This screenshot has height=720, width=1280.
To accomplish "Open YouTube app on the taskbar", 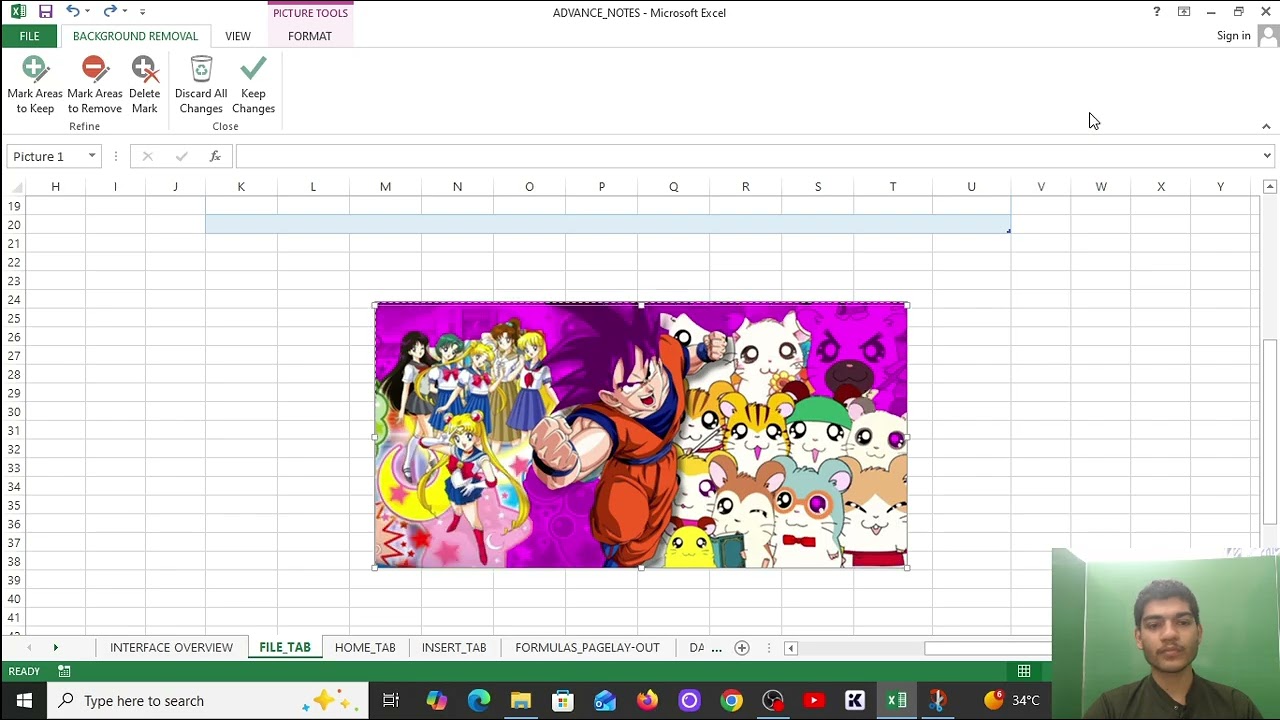I will pyautogui.click(x=814, y=700).
